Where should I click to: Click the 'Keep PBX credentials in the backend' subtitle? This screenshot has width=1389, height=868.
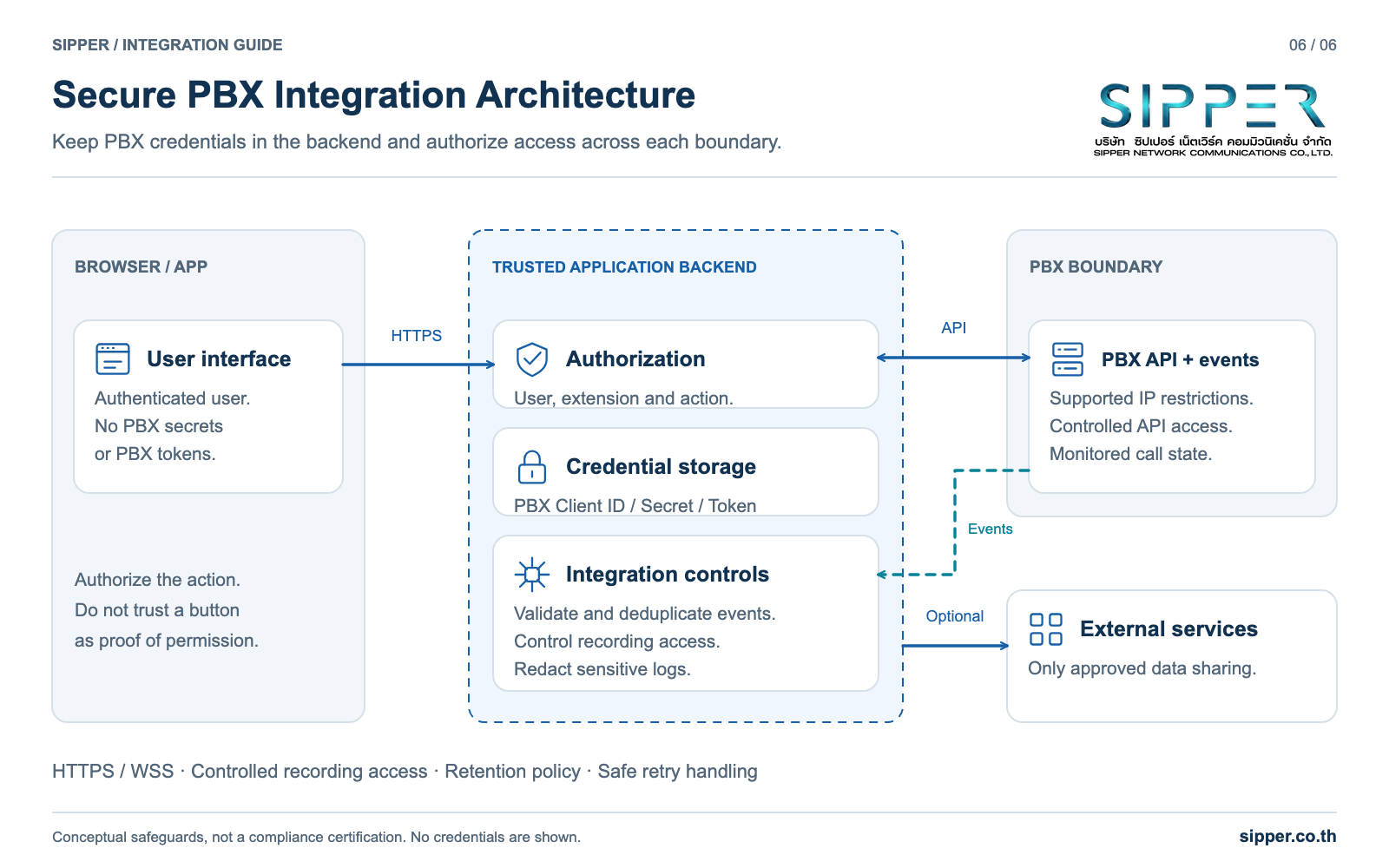click(x=417, y=142)
